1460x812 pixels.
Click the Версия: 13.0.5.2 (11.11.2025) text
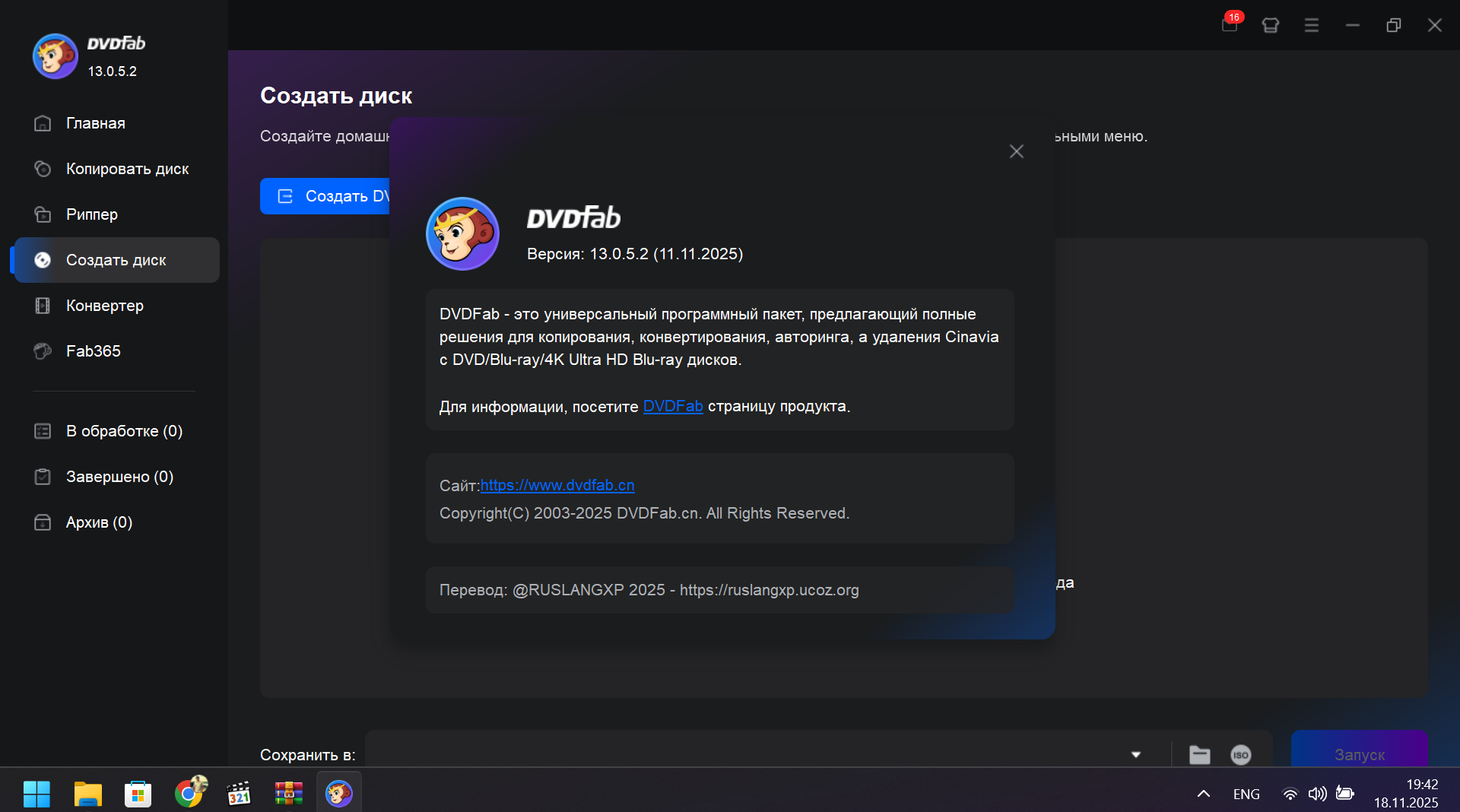[x=635, y=254]
